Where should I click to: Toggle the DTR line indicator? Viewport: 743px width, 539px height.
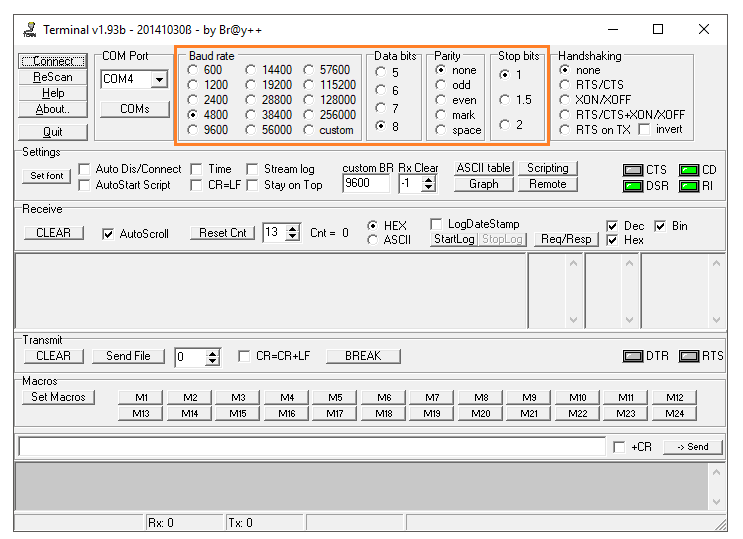tap(633, 356)
